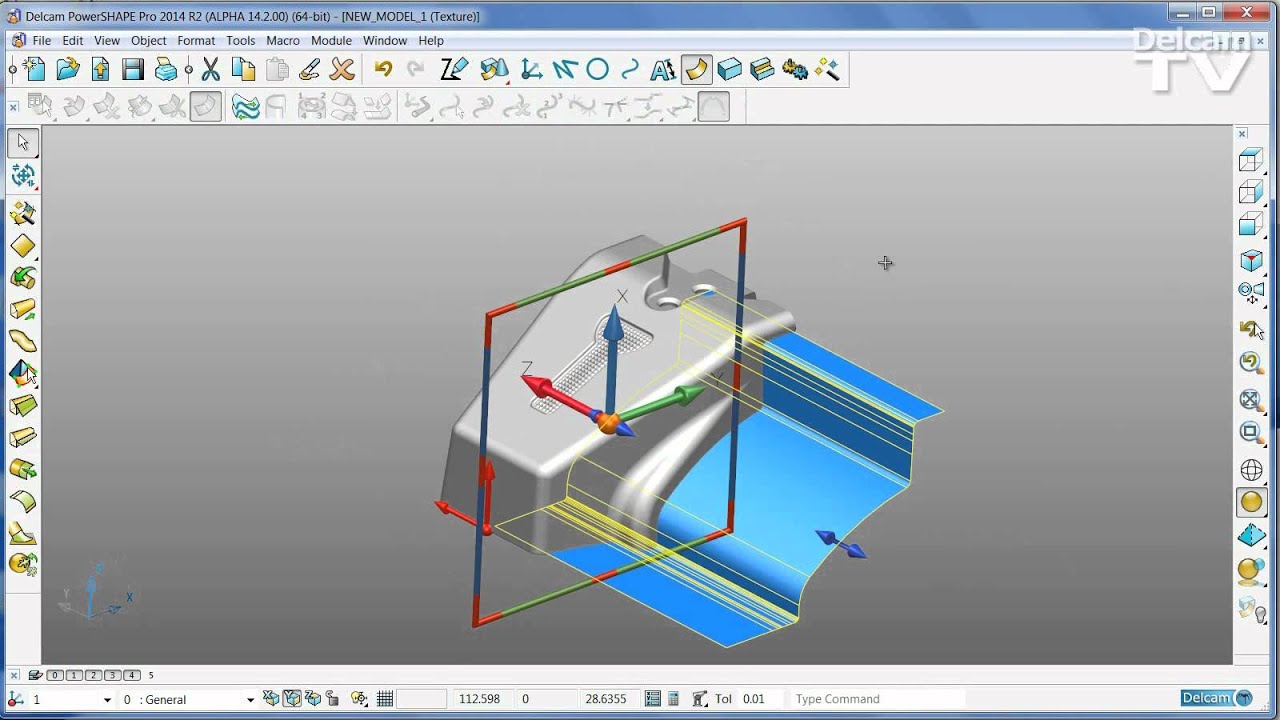Close the surface edit toolbar
The width and height of the screenshot is (1280, 720).
point(13,106)
